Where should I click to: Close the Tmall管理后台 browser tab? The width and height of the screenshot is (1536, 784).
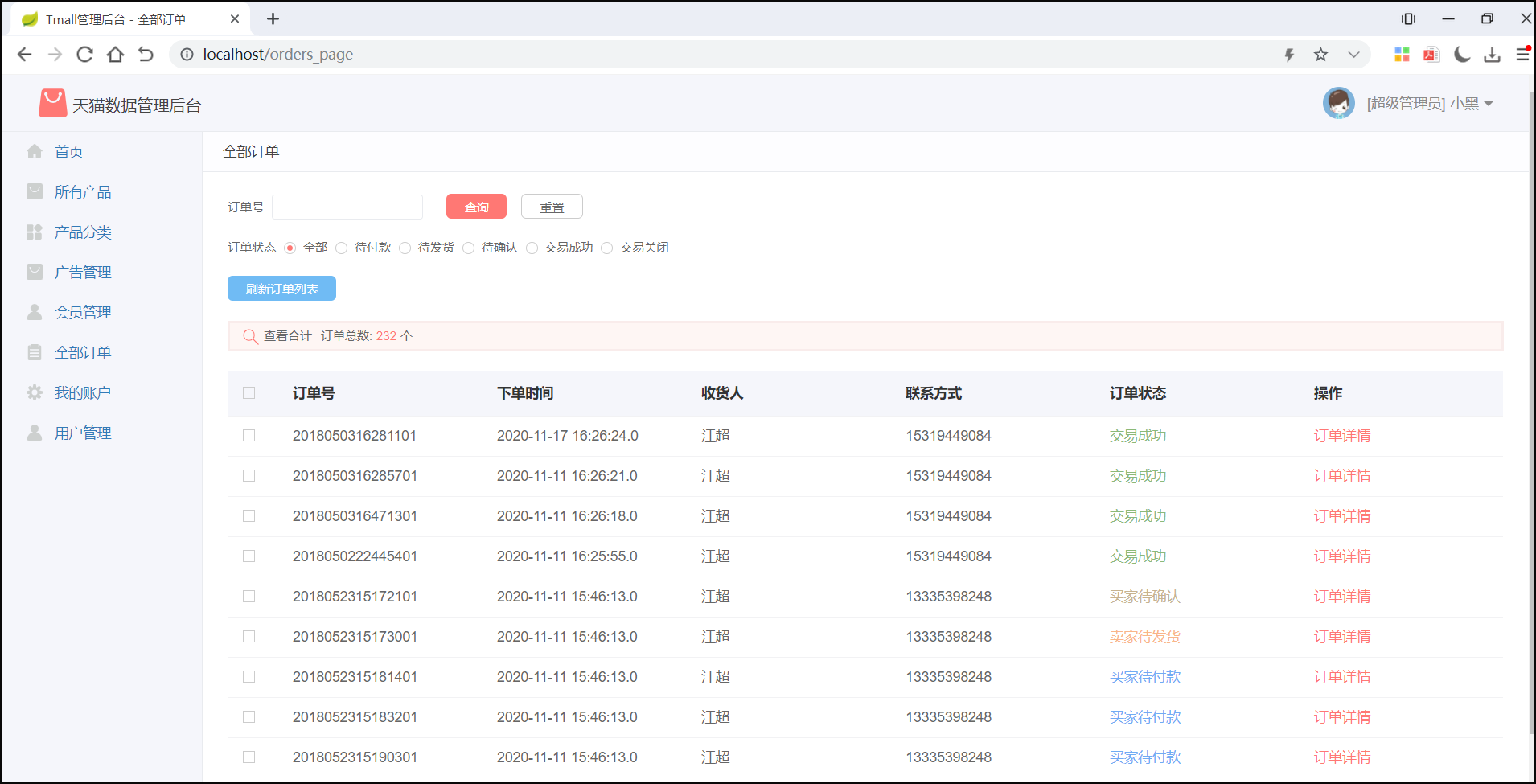tap(235, 18)
